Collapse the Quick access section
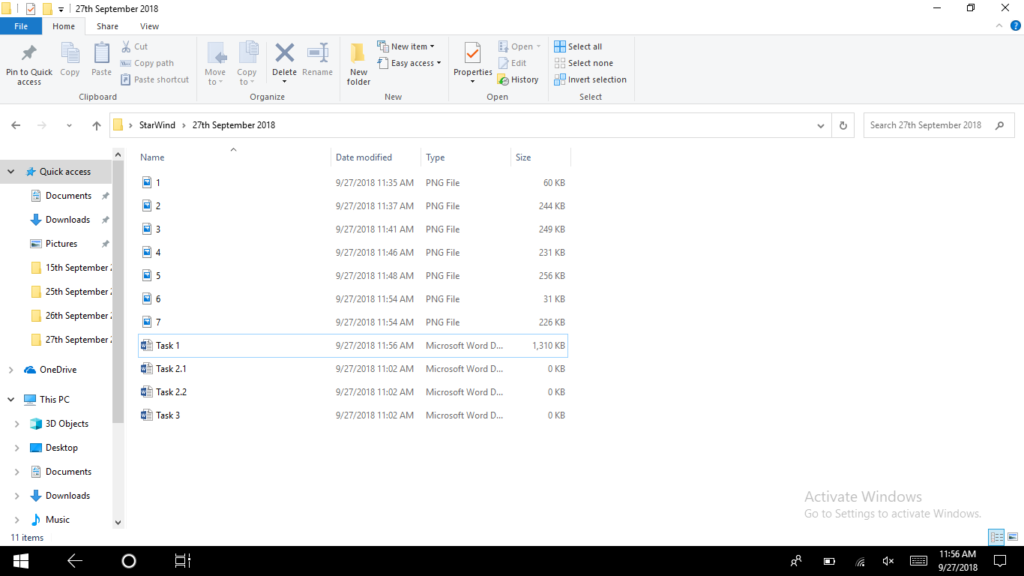The height and width of the screenshot is (576, 1024). click(10, 171)
